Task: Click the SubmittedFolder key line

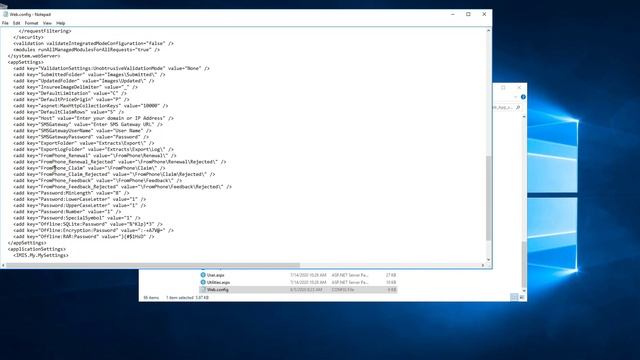Action: click(89, 75)
